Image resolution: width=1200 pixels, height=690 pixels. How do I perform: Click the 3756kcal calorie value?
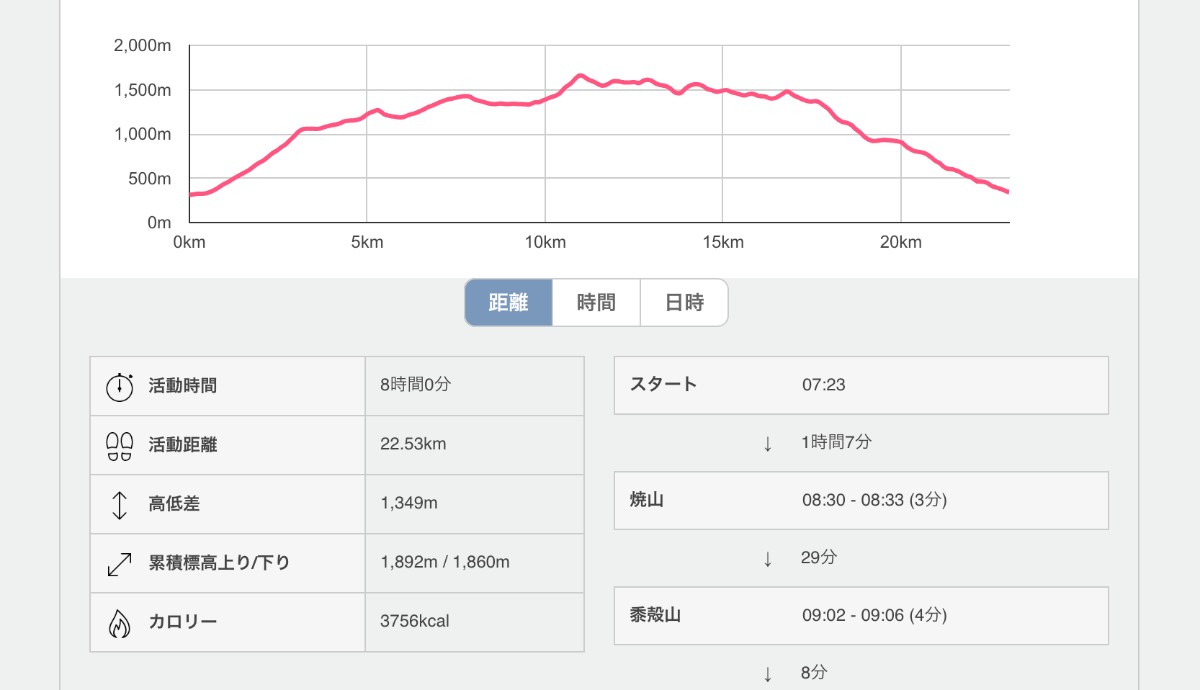414,622
